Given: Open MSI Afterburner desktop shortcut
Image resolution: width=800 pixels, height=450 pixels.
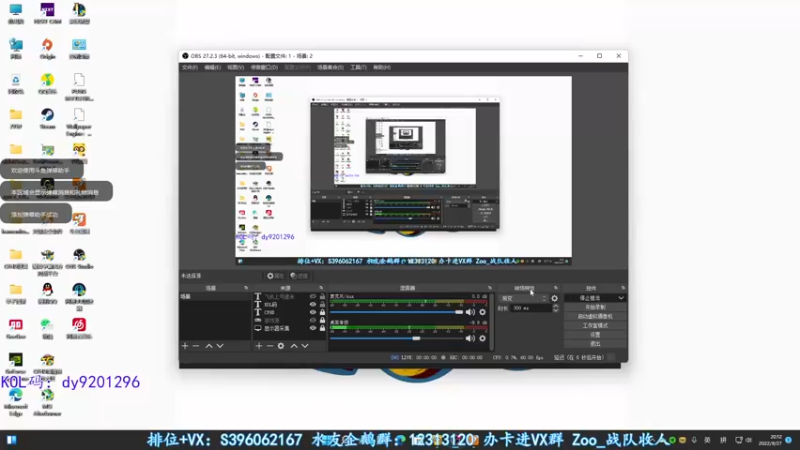Looking at the screenshot, I should coord(47,403).
